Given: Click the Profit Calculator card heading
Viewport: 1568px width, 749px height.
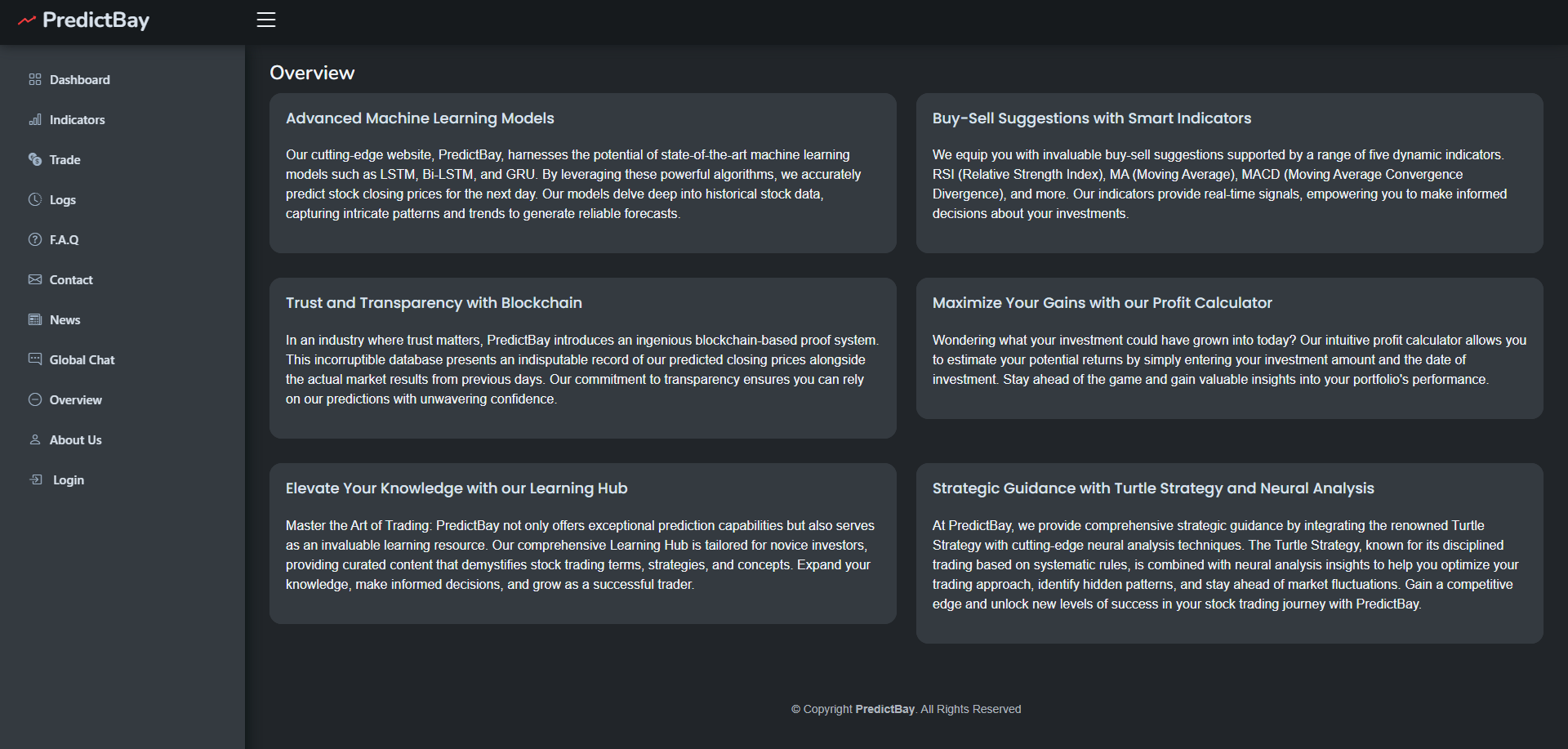Looking at the screenshot, I should (x=1102, y=303).
